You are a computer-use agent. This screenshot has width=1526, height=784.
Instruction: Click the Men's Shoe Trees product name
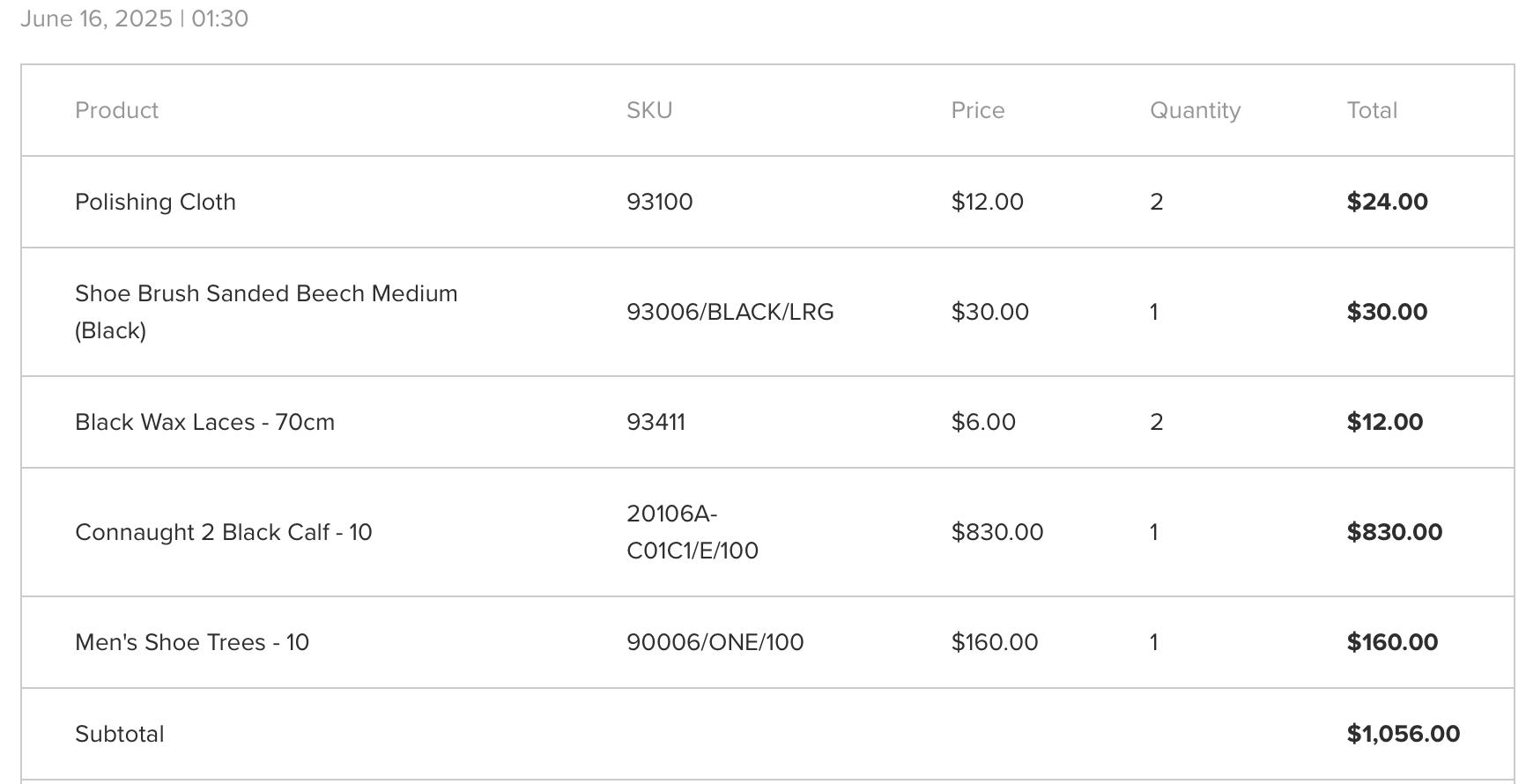[x=192, y=642]
